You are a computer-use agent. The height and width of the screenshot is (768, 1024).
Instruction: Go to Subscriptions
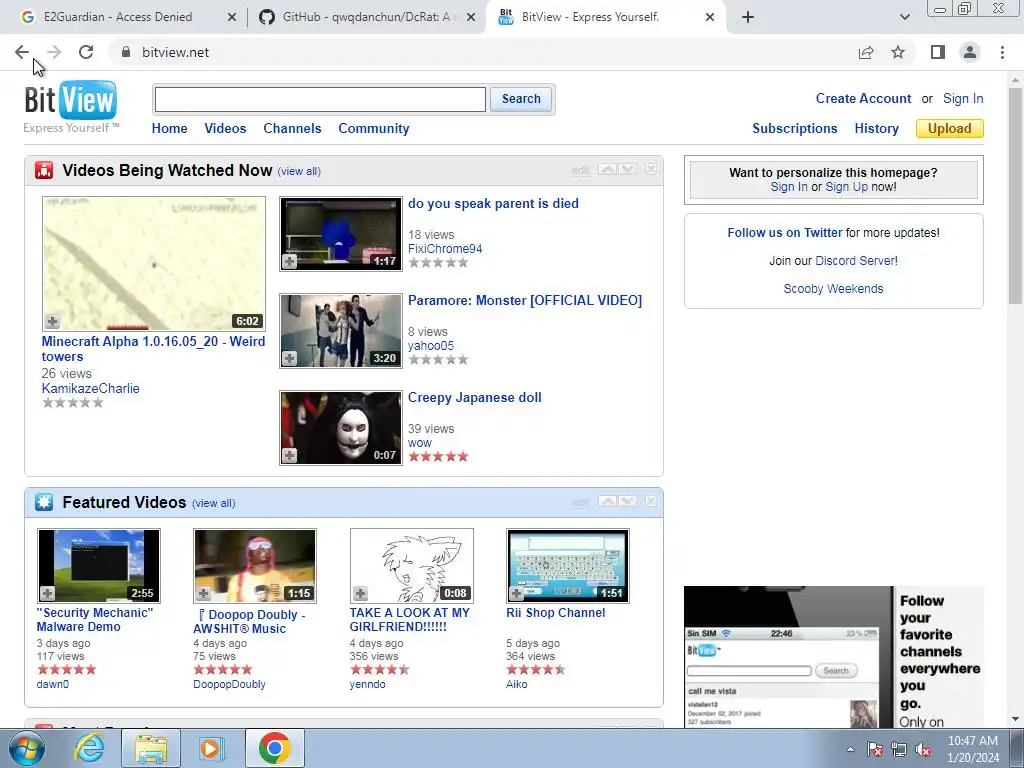point(795,129)
